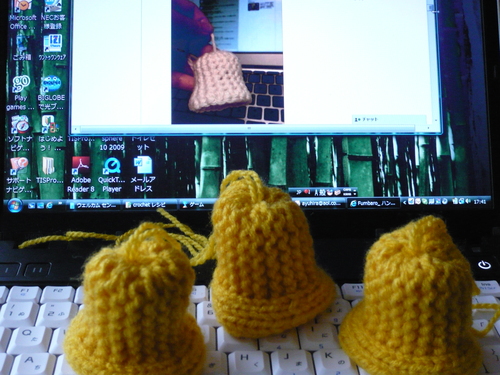Click the Windows Start orb
This screenshot has width=500, height=375.
[x=15, y=205]
